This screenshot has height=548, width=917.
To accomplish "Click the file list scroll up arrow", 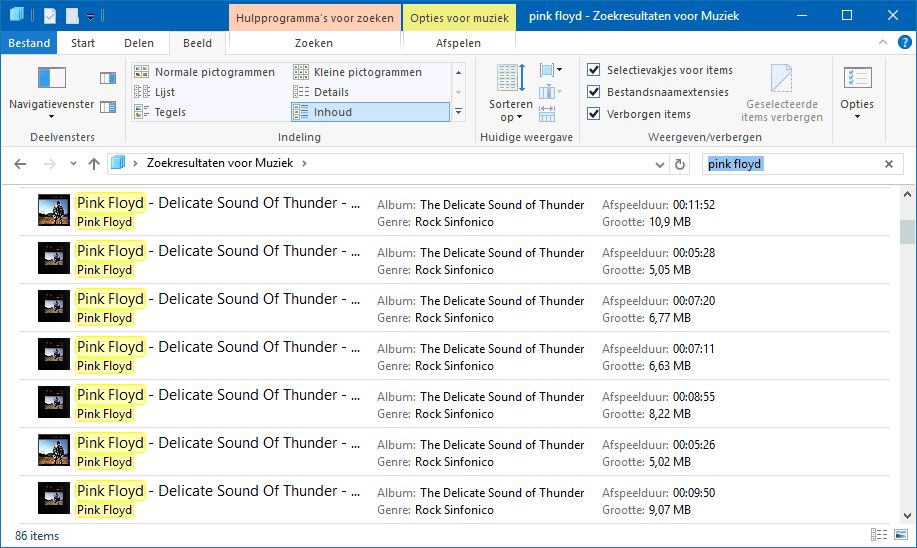I will pos(907,194).
